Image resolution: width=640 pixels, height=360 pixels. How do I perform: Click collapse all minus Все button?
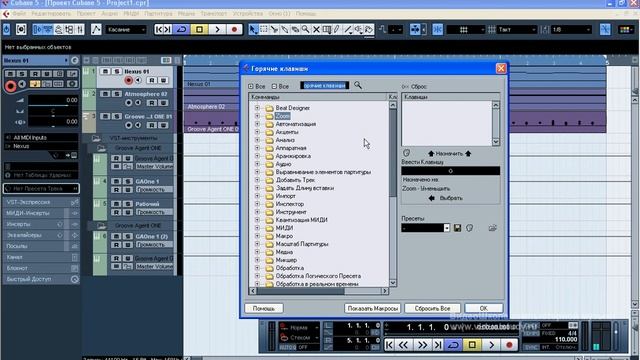[280, 87]
